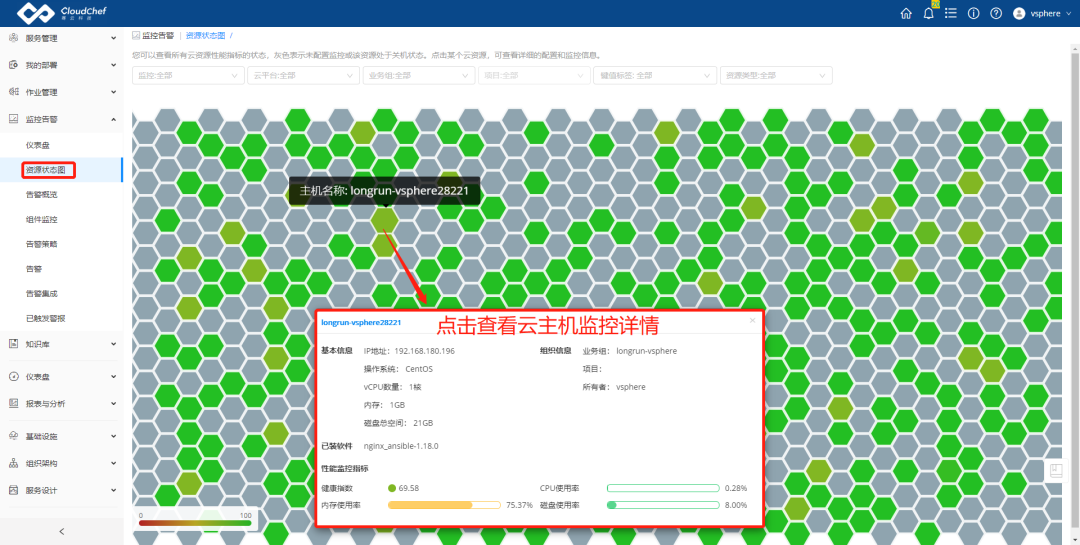Viewport: 1080px width, 545px height.
Task: Open the 已触发警报 sidebar item
Action: tap(45, 318)
